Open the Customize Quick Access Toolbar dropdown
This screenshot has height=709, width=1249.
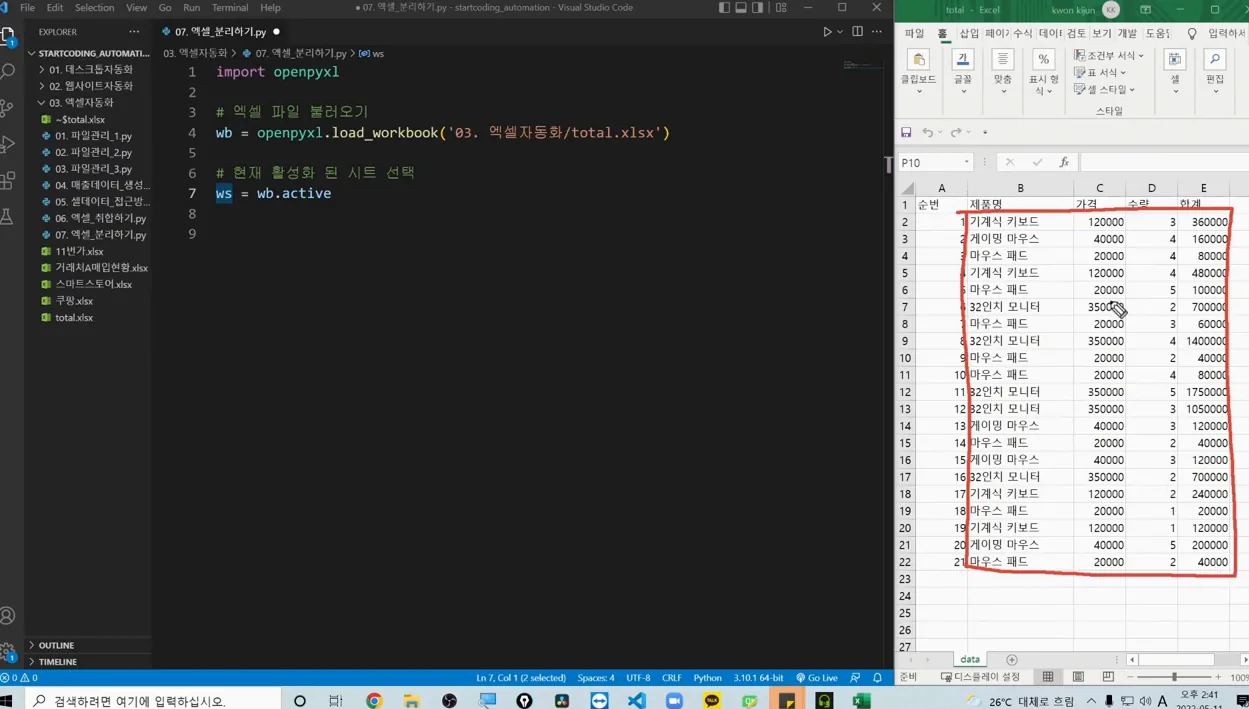click(985, 132)
